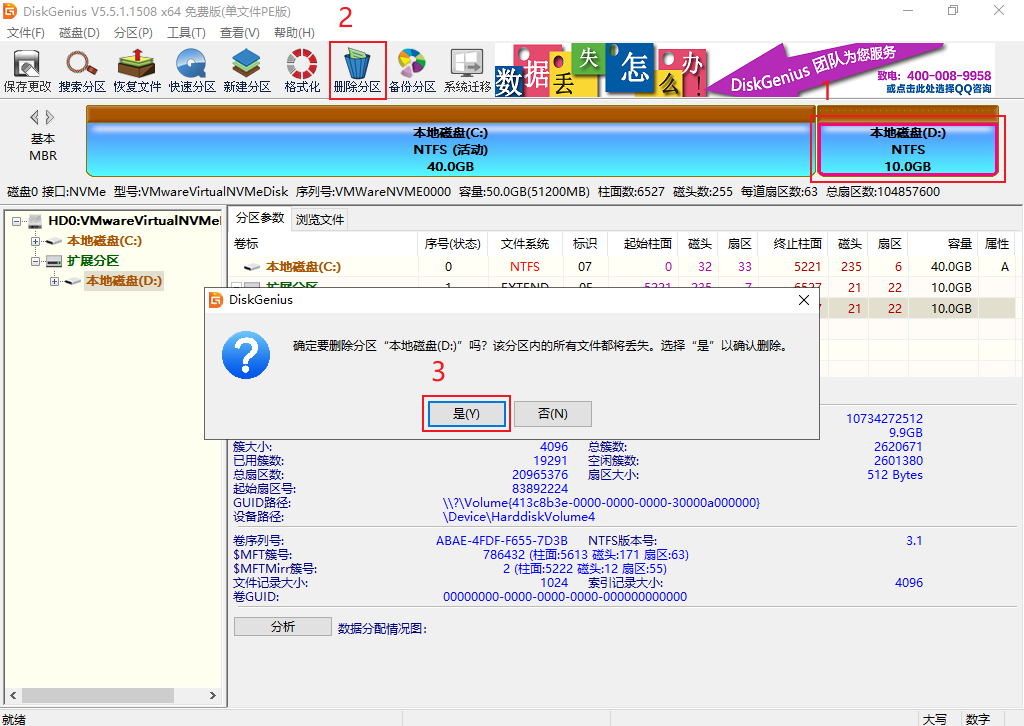Click the 属性 column header
The image size is (1024, 726).
click(x=997, y=244)
